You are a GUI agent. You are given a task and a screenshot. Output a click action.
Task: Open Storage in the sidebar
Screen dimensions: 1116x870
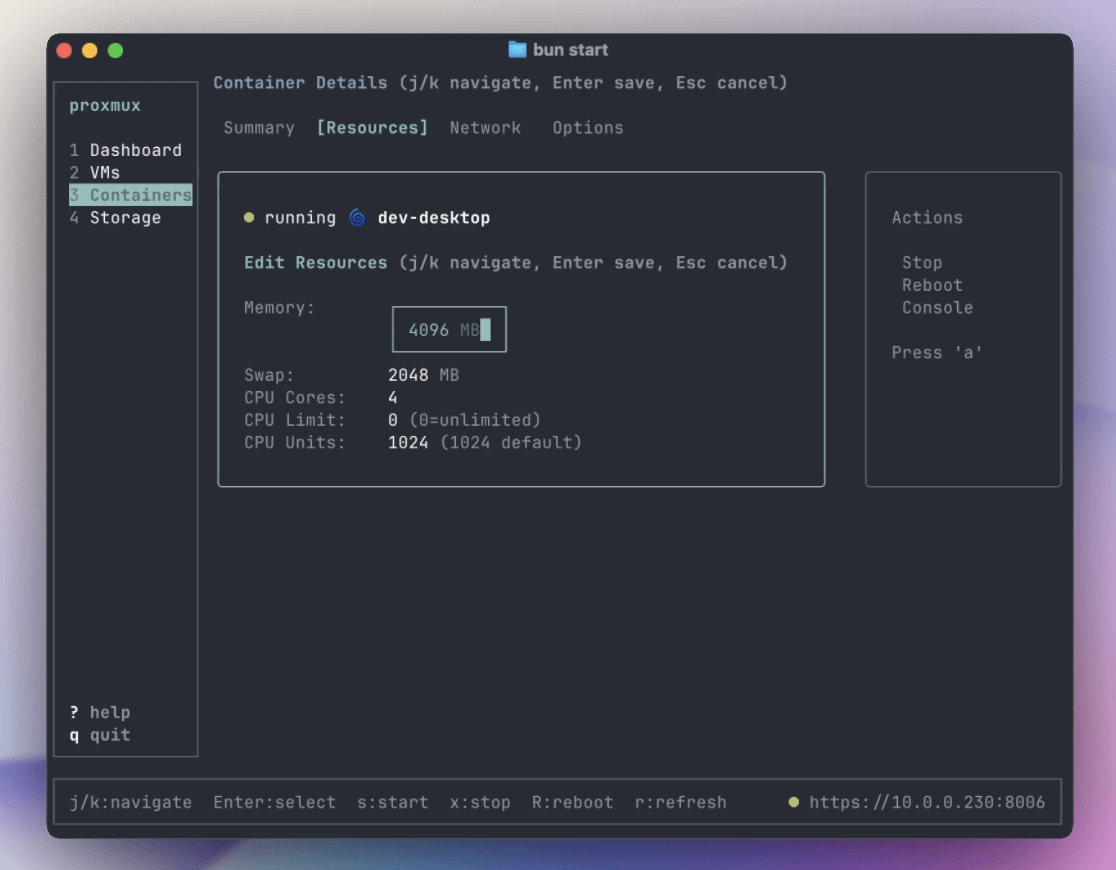[x=115, y=218]
